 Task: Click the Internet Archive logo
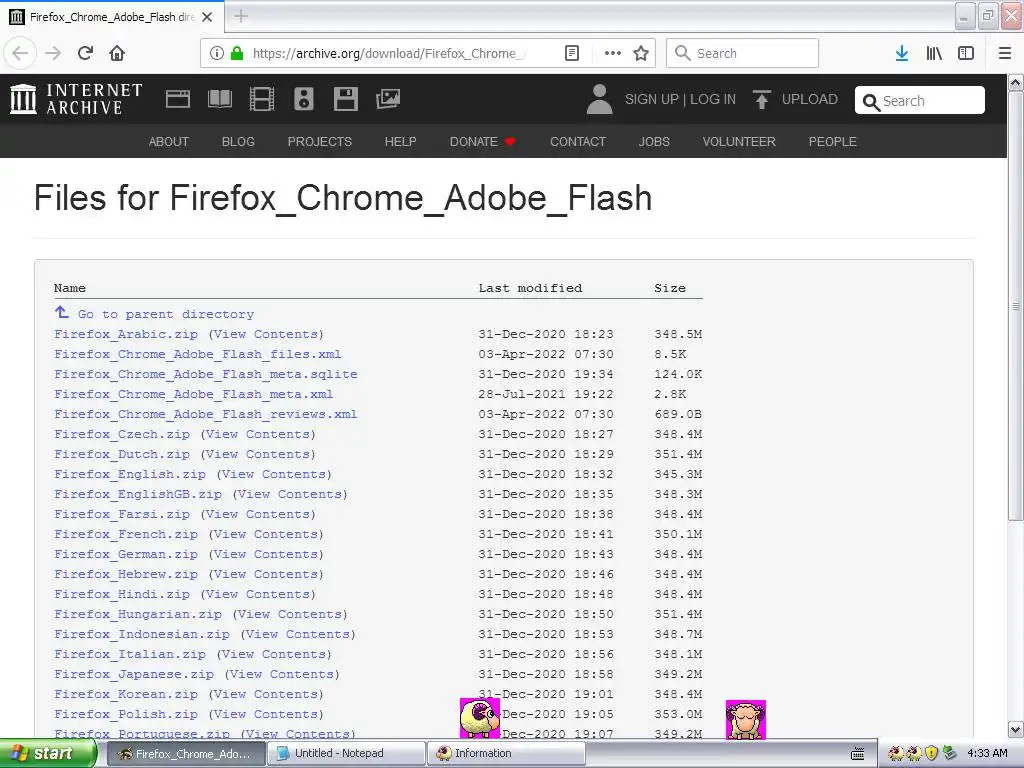pos(76,99)
